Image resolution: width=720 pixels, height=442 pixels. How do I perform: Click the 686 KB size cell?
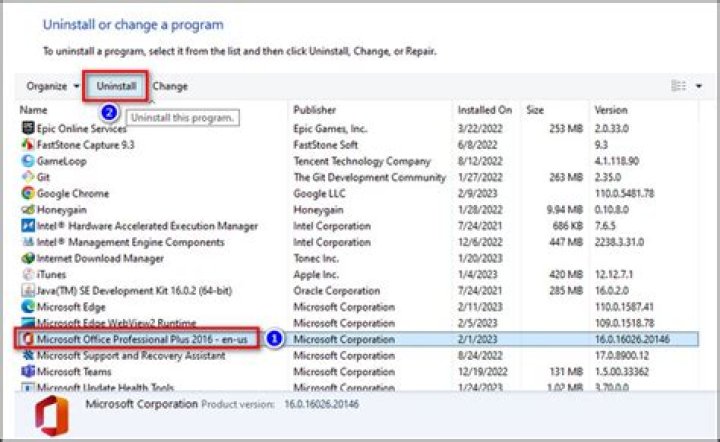point(568,226)
